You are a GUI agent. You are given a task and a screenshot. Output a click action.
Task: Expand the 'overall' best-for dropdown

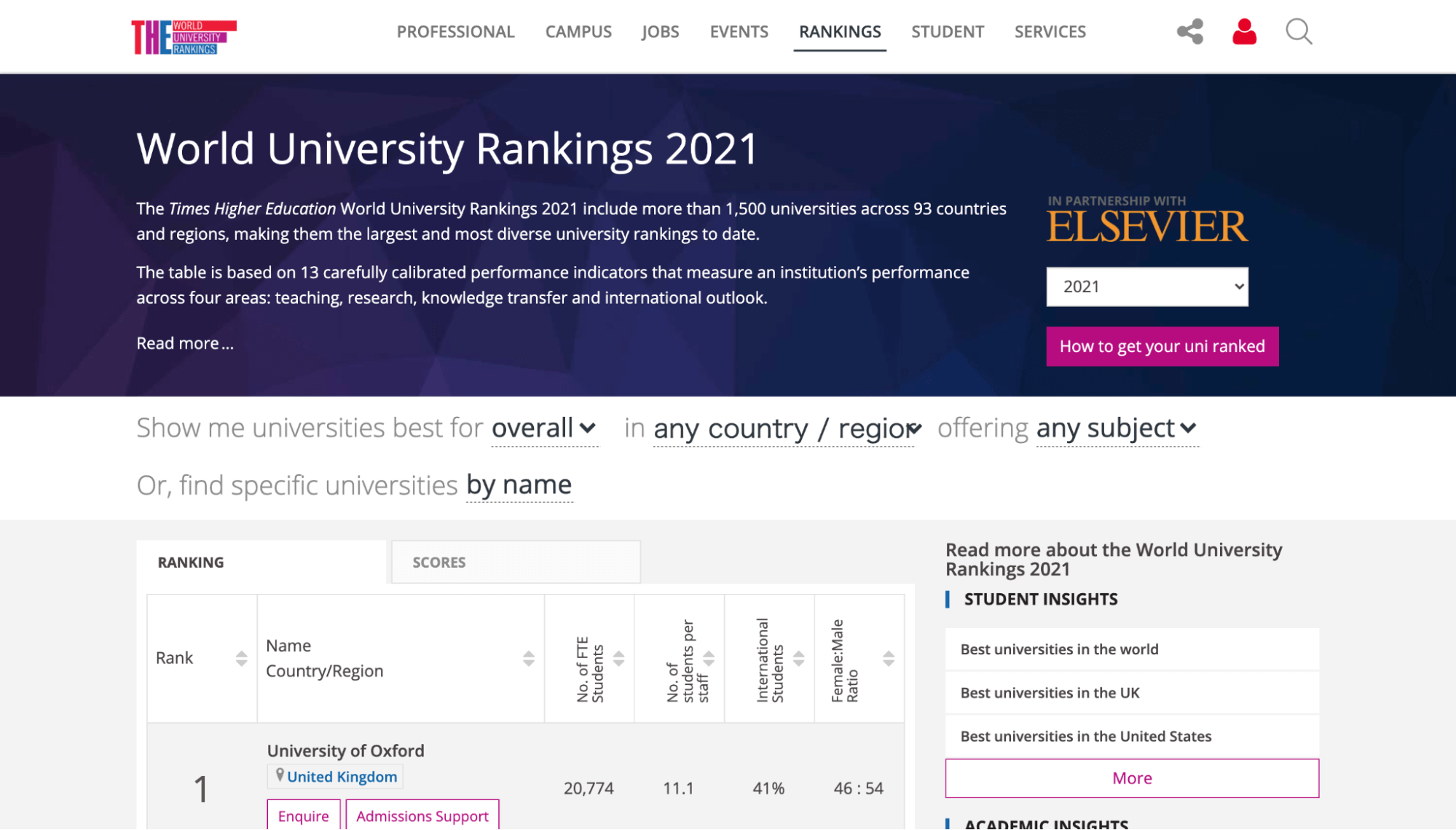coord(544,428)
